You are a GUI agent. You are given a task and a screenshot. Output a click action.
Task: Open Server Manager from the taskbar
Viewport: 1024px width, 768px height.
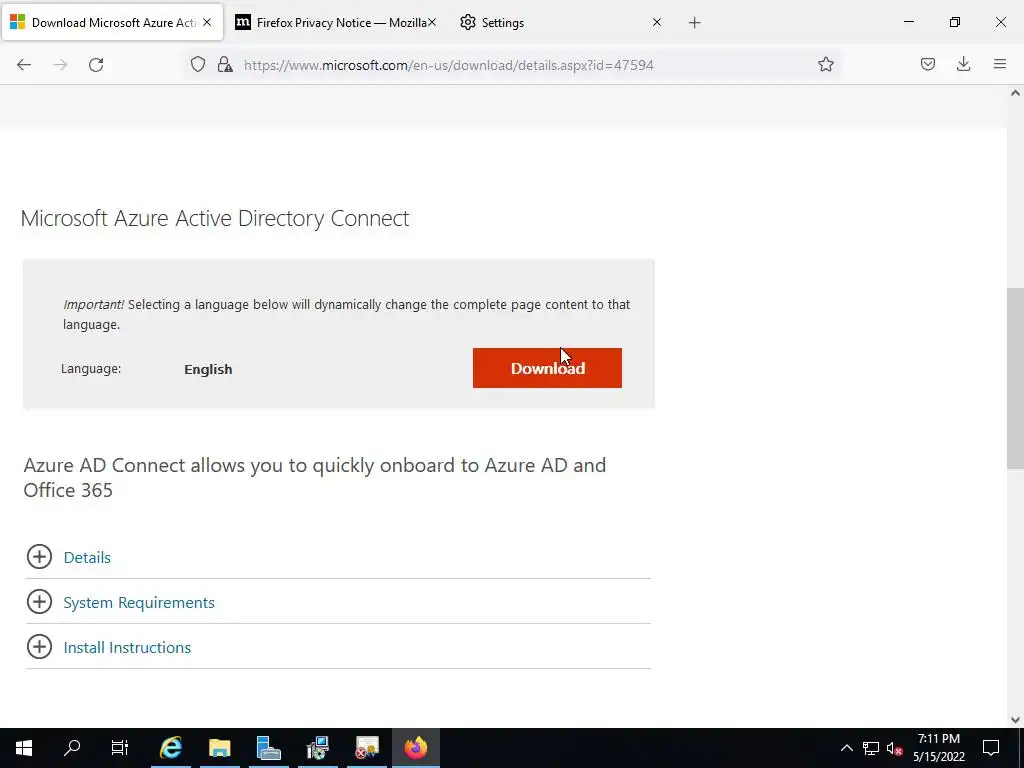point(268,748)
